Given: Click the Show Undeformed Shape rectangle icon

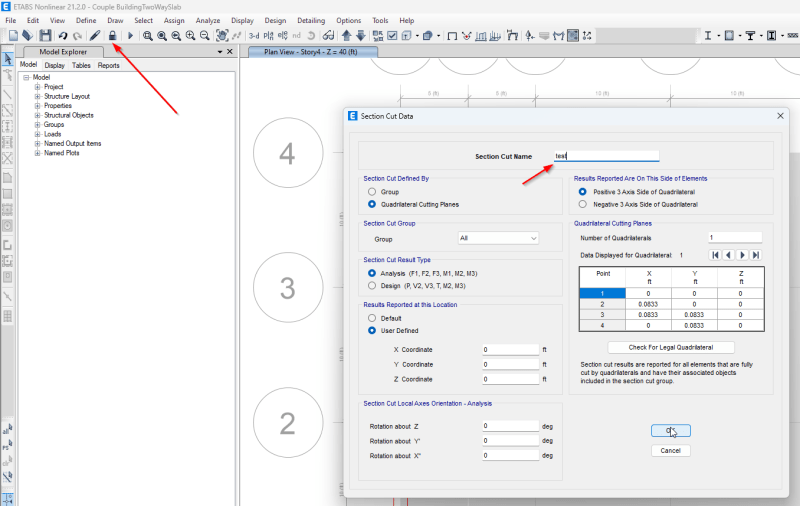Looking at the screenshot, I should (452, 36).
